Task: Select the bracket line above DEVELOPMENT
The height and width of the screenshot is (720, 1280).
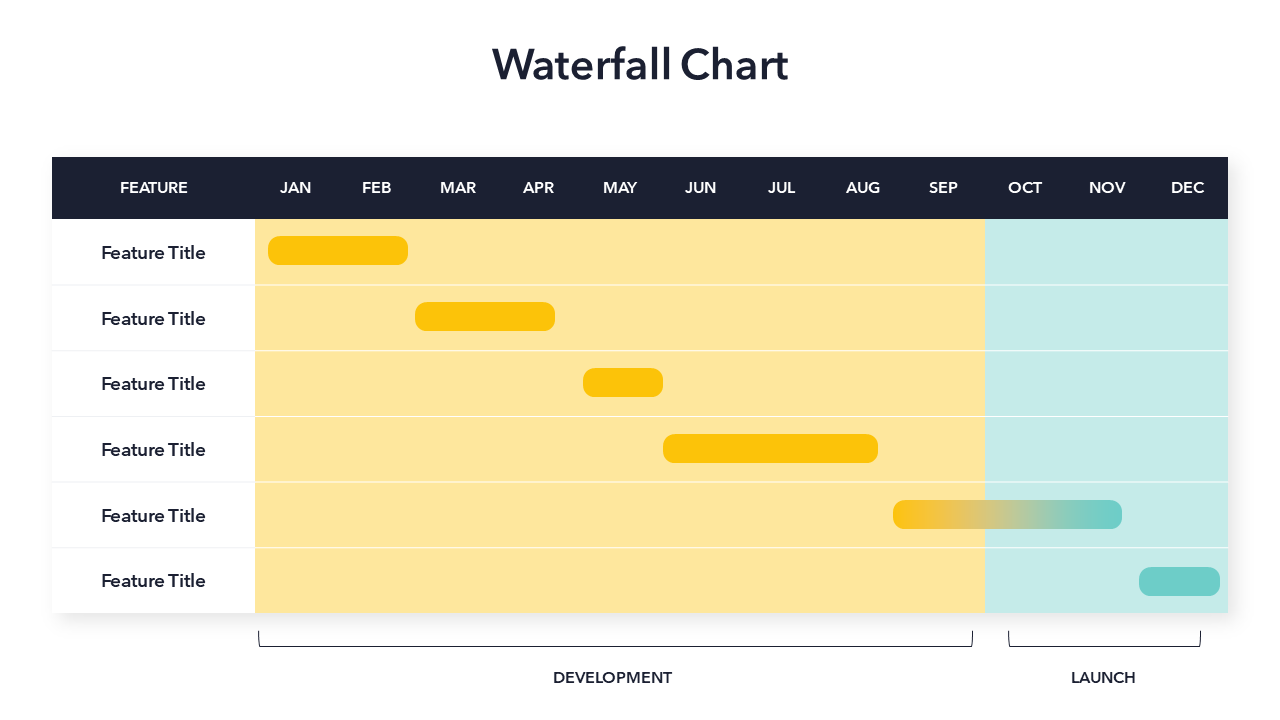Action: pos(615,646)
